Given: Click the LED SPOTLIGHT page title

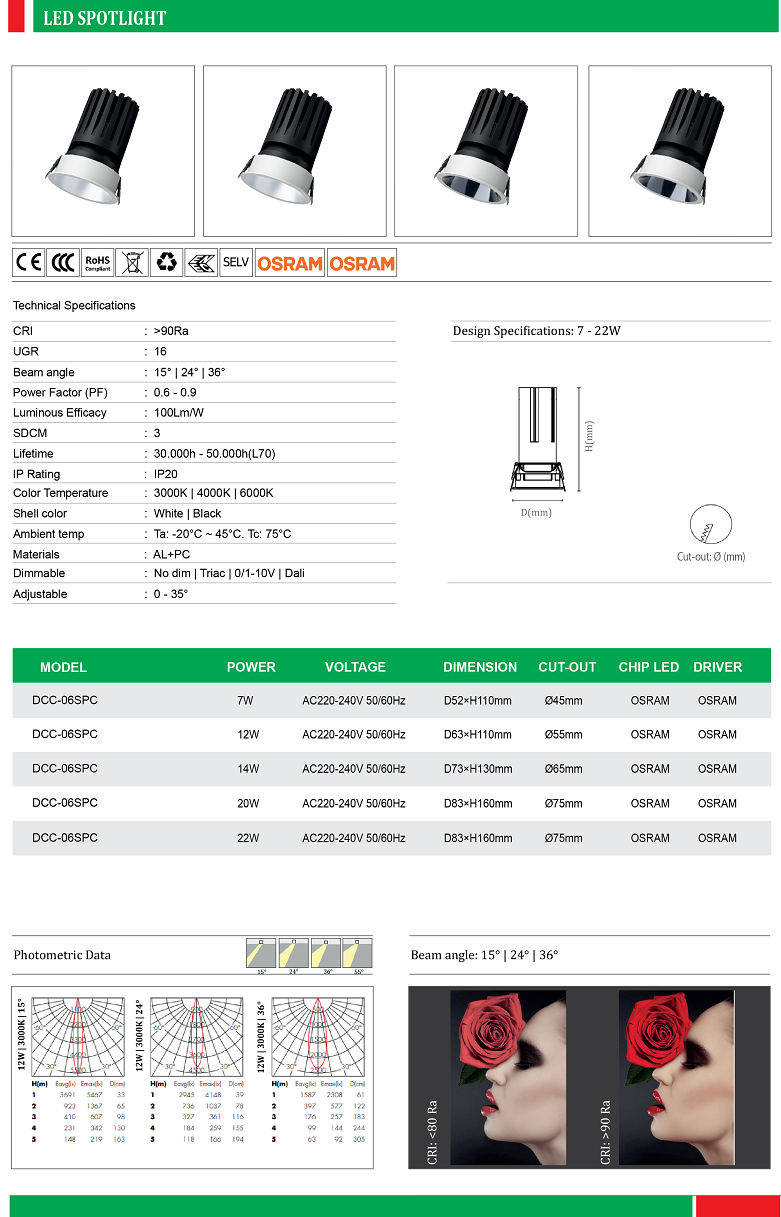Looking at the screenshot, I should coord(105,18).
